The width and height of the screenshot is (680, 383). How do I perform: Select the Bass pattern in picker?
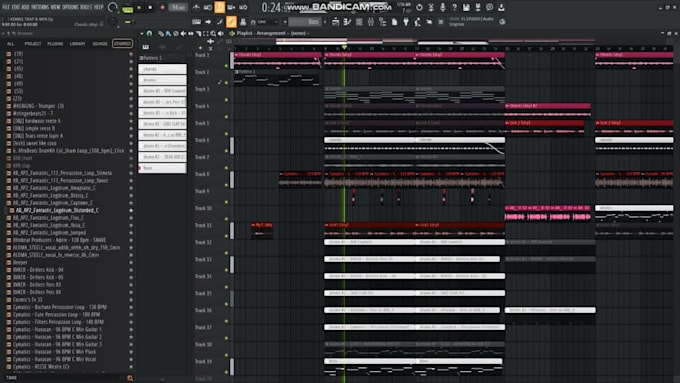[162, 168]
